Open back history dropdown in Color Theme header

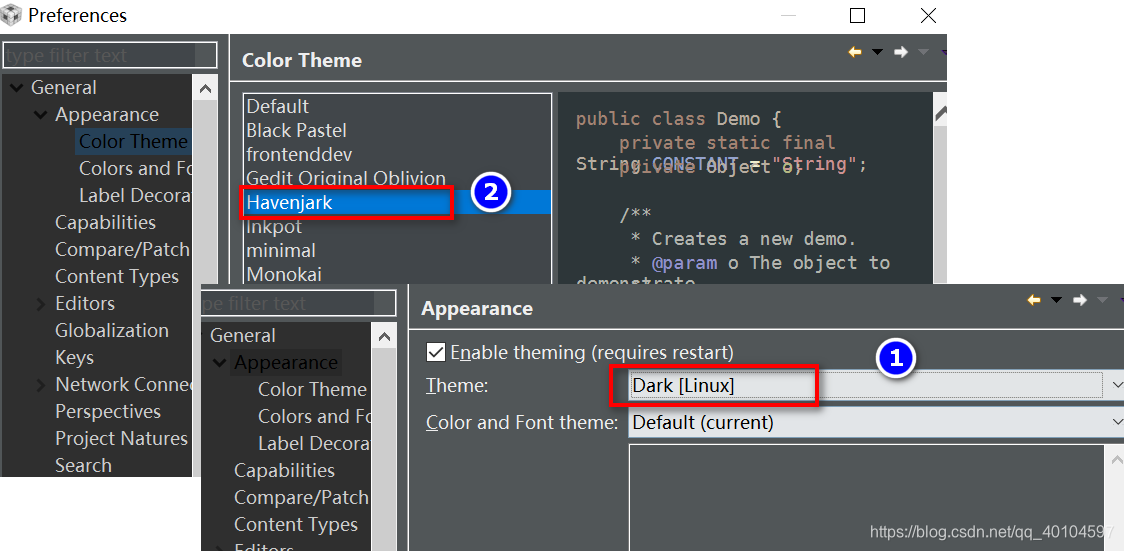[x=877, y=52]
